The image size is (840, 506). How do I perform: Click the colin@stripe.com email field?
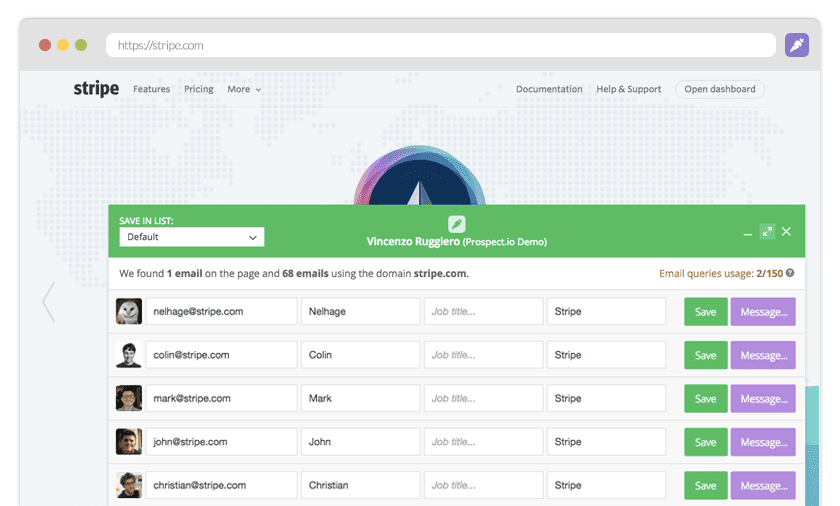[x=221, y=355]
